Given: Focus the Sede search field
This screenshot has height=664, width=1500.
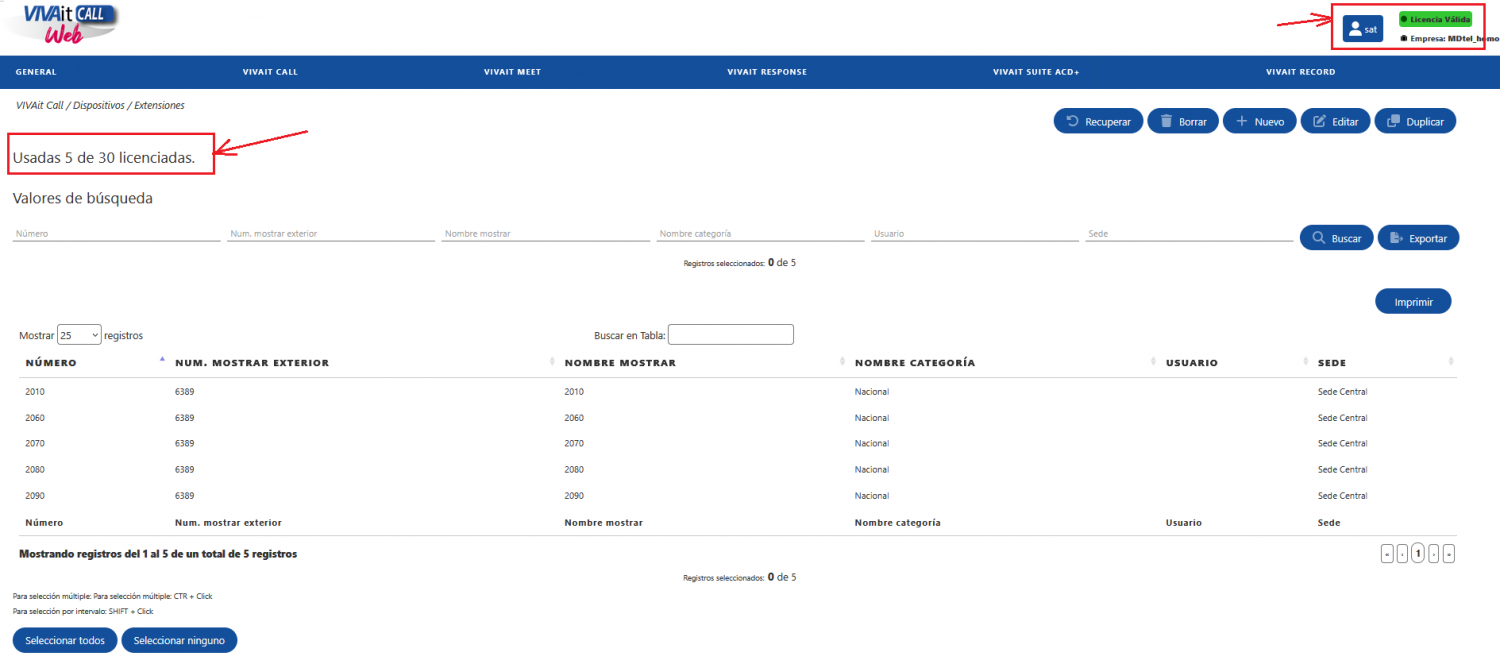Looking at the screenshot, I should (1189, 234).
